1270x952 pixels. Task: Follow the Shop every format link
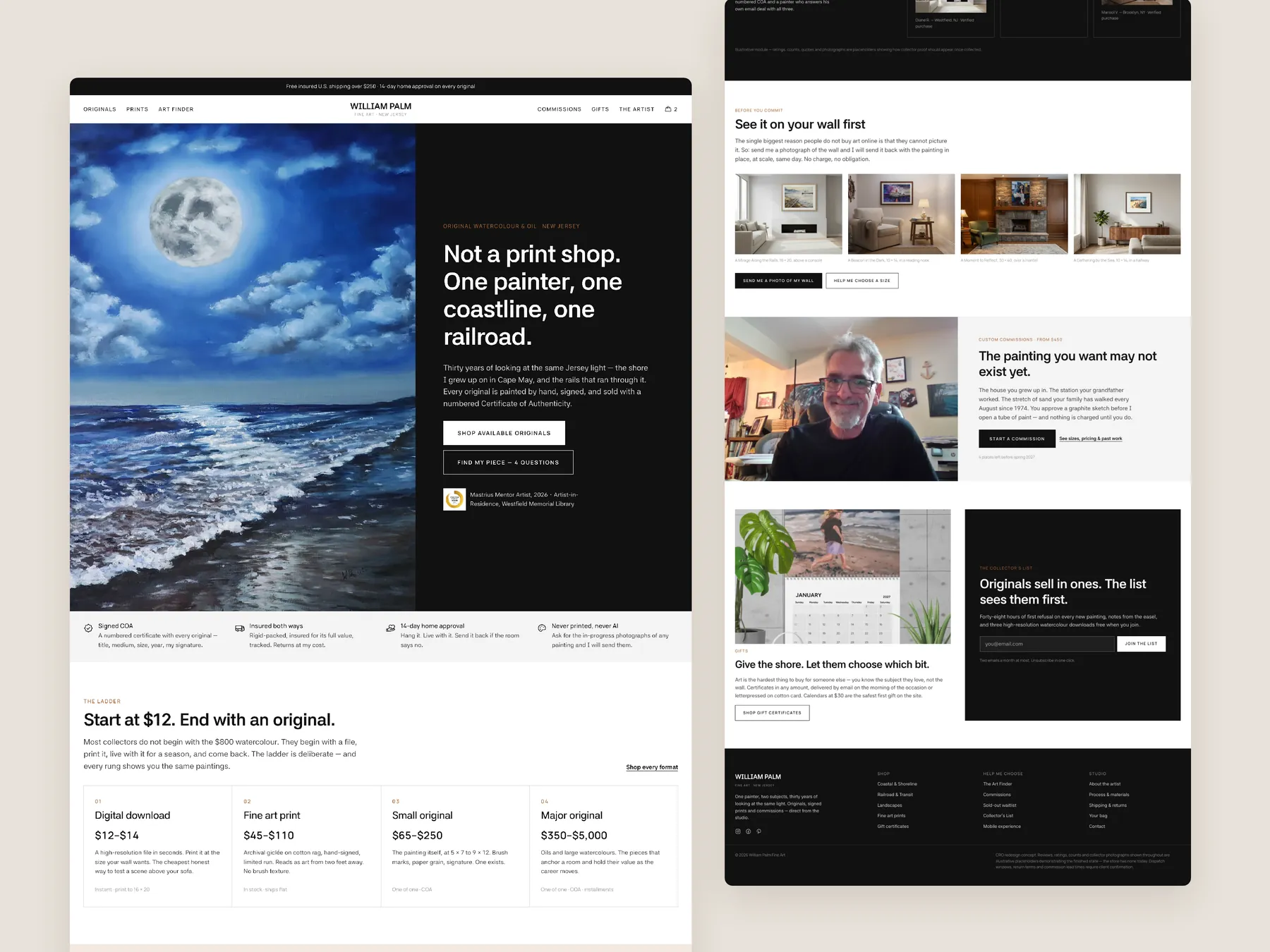(x=652, y=767)
